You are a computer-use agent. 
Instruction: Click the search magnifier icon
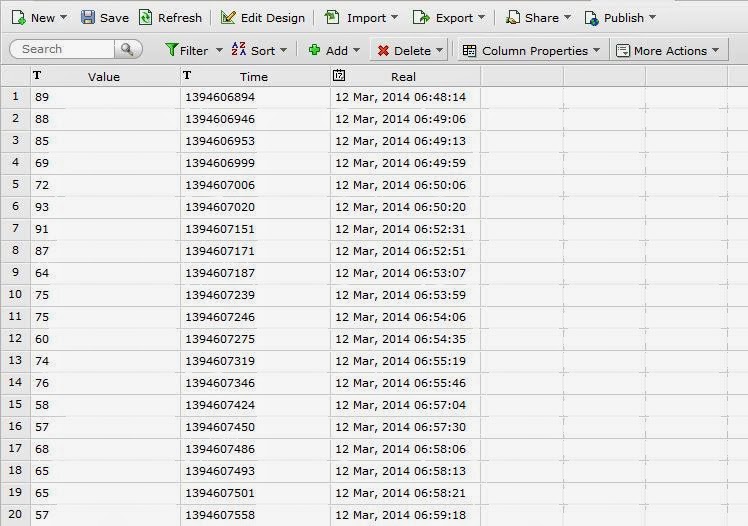tap(127, 49)
